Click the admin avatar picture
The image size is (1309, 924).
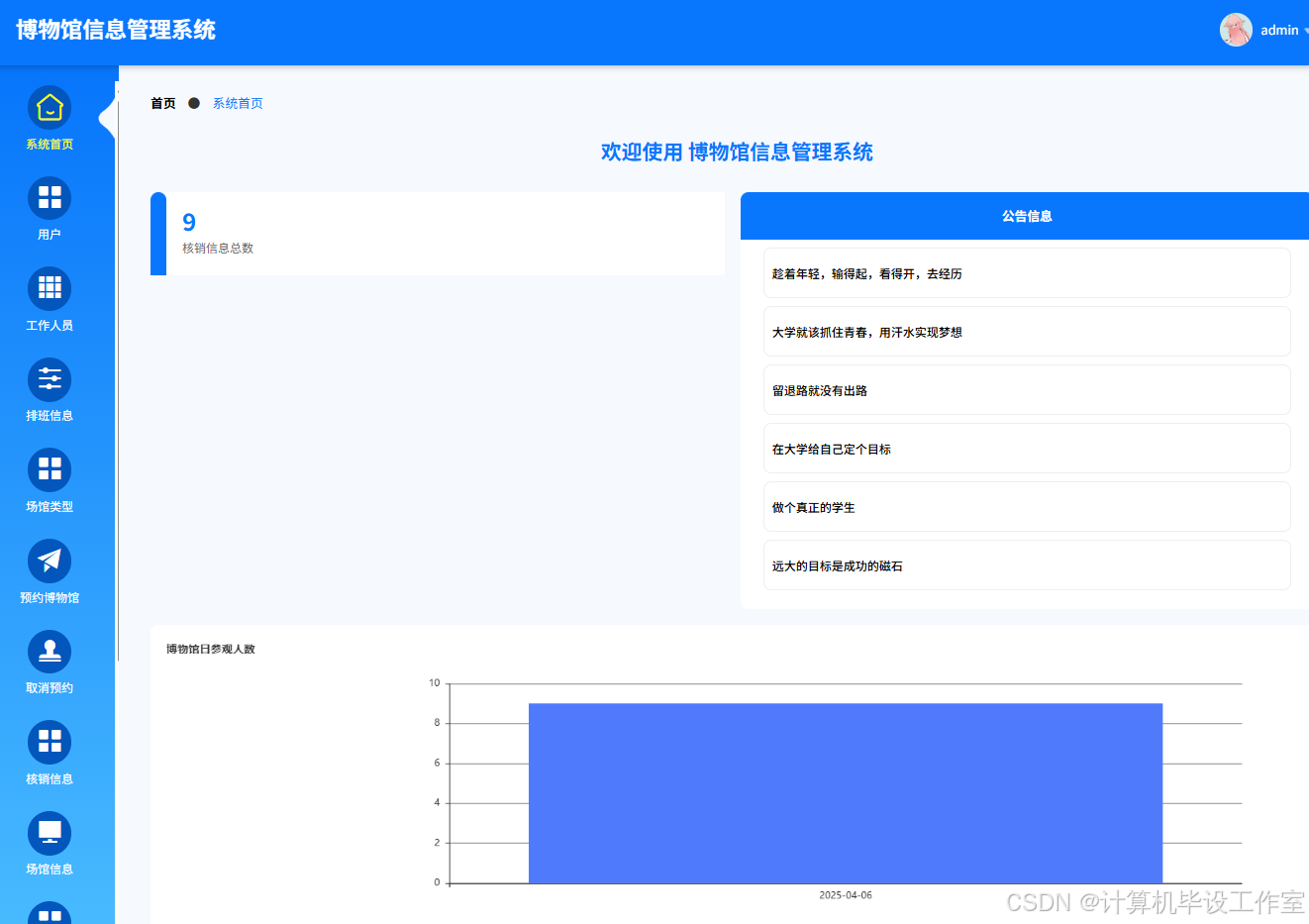point(1236,30)
